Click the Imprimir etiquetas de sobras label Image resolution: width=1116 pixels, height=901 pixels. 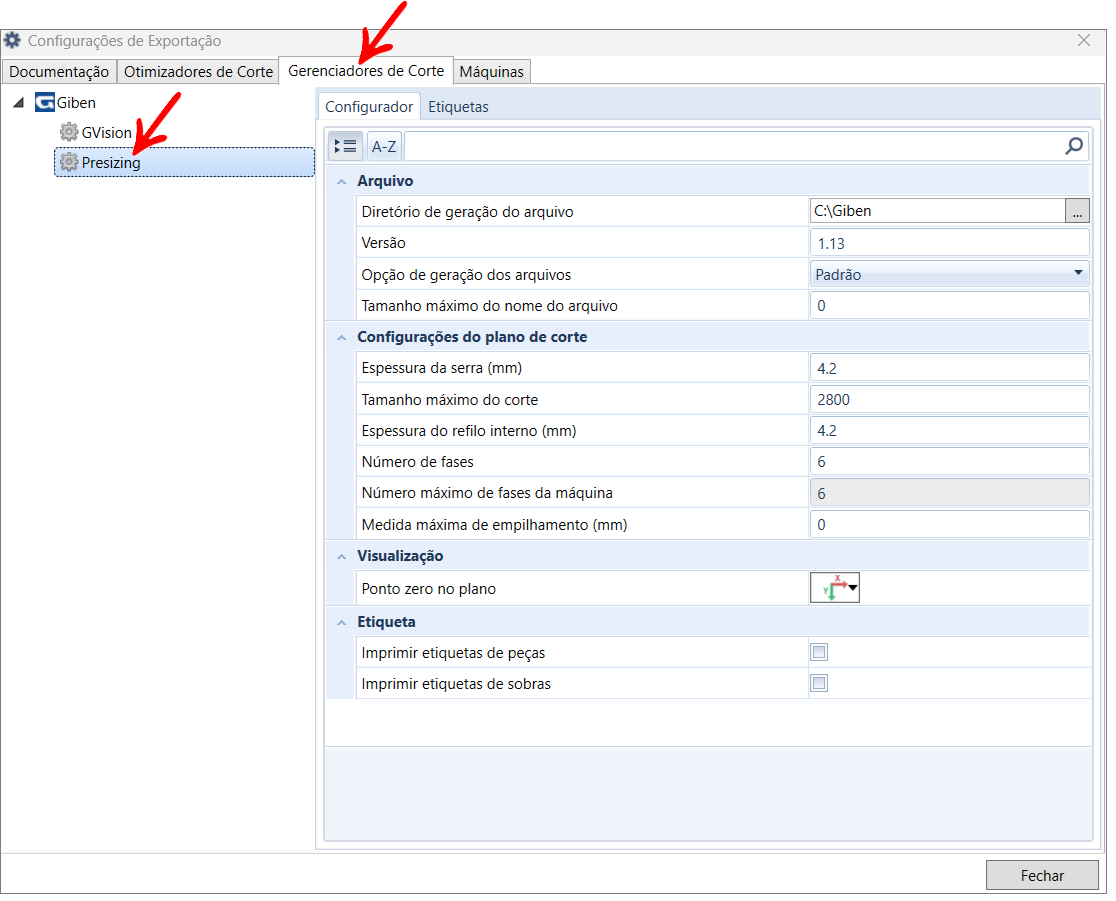click(x=456, y=684)
